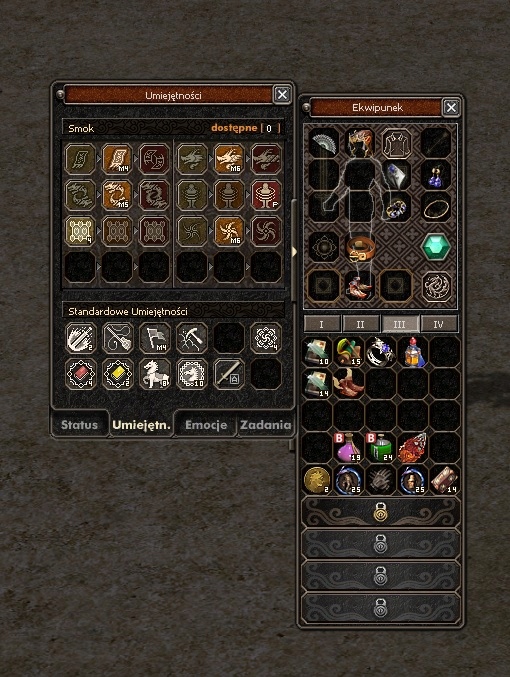Close the Ekwipunek window

451,107
